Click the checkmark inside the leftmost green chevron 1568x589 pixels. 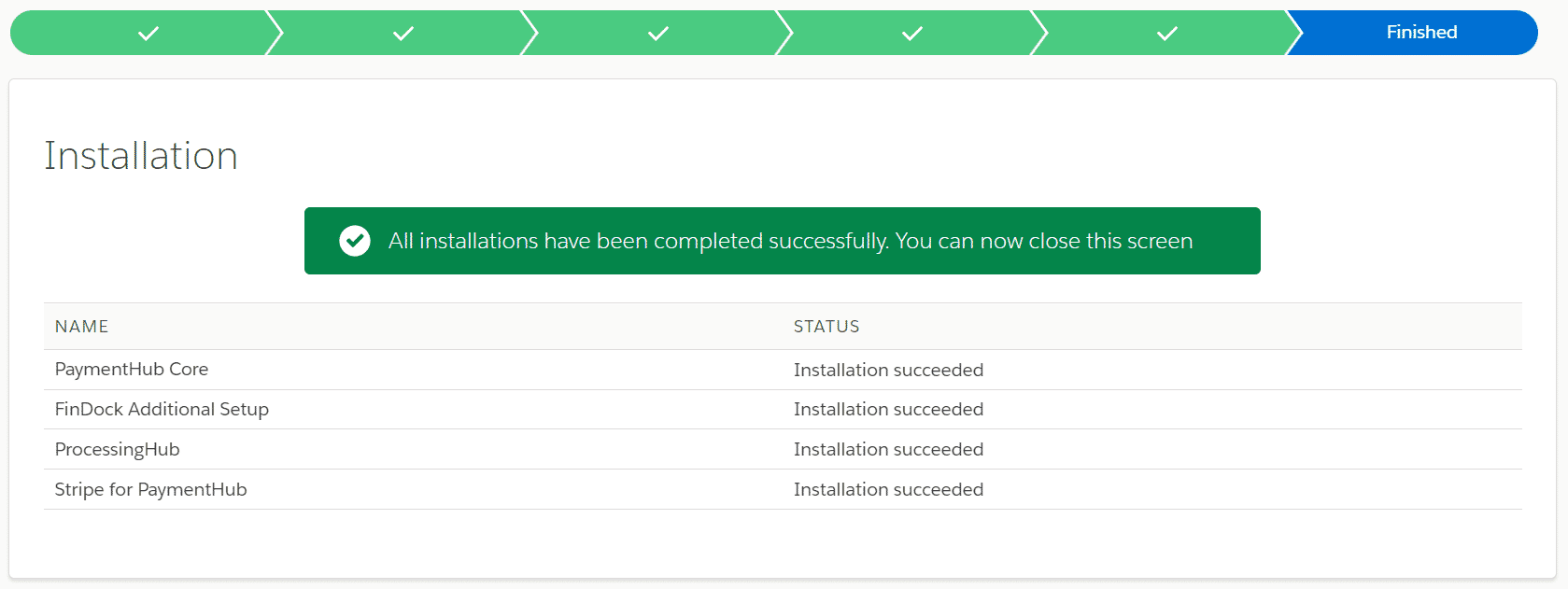point(147,33)
